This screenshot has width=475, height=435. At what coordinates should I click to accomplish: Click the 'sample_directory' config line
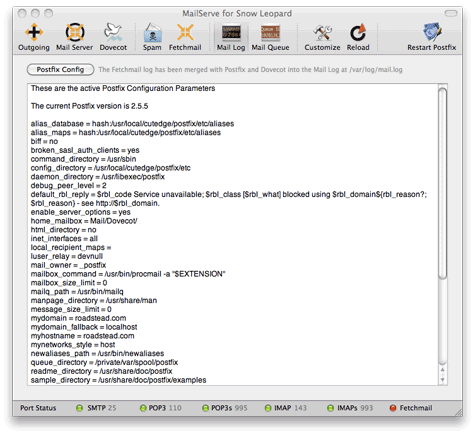tap(118, 380)
